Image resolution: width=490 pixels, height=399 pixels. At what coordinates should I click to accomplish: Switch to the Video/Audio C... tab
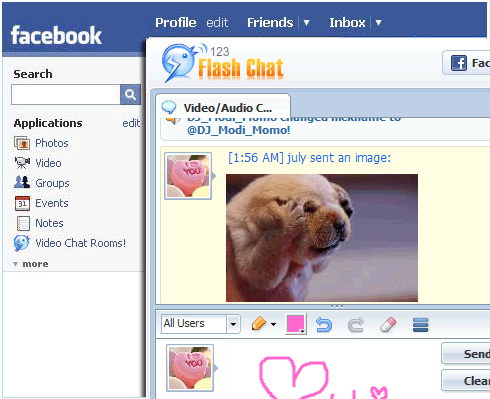coord(223,108)
